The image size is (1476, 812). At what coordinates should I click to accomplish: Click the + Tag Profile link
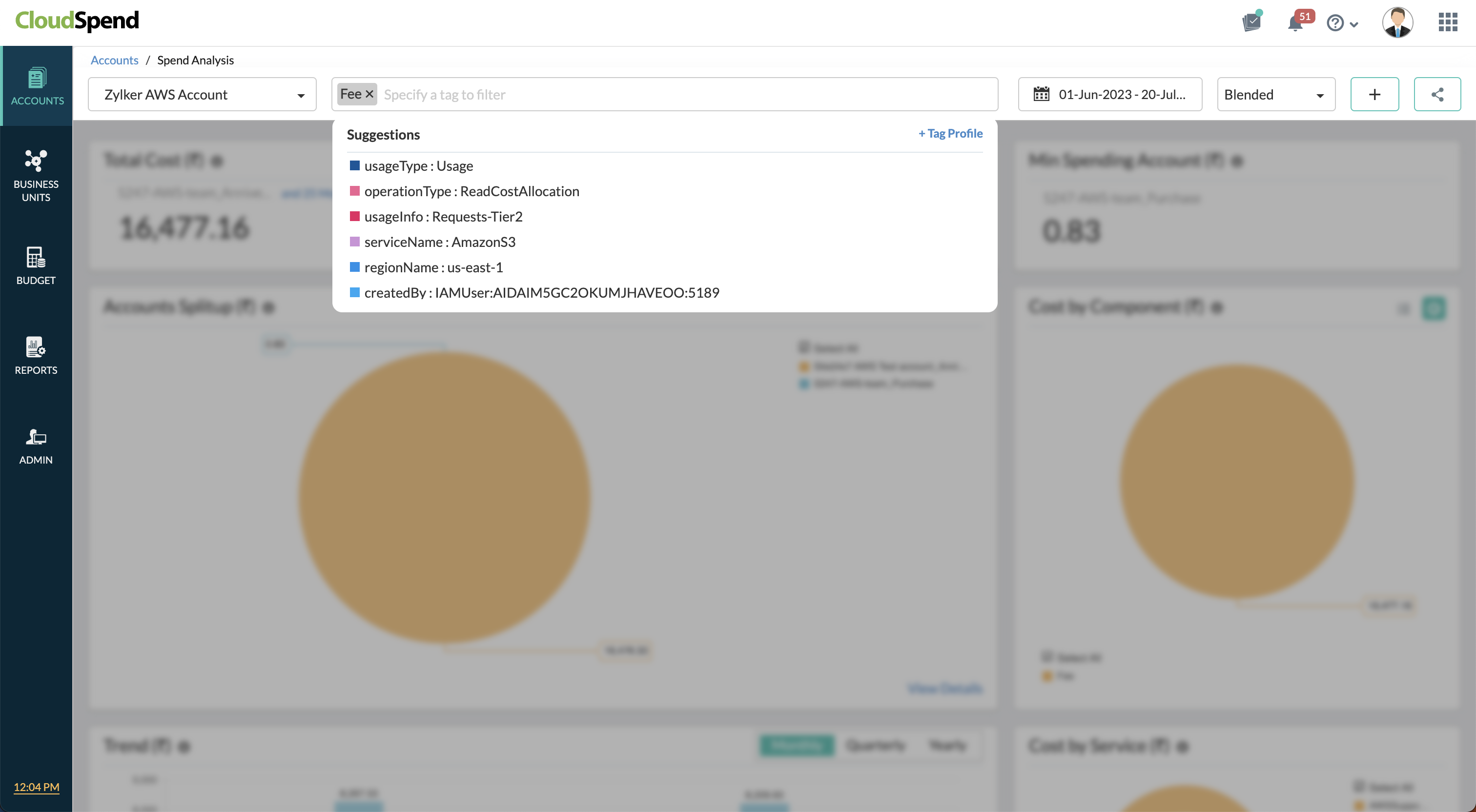(950, 134)
